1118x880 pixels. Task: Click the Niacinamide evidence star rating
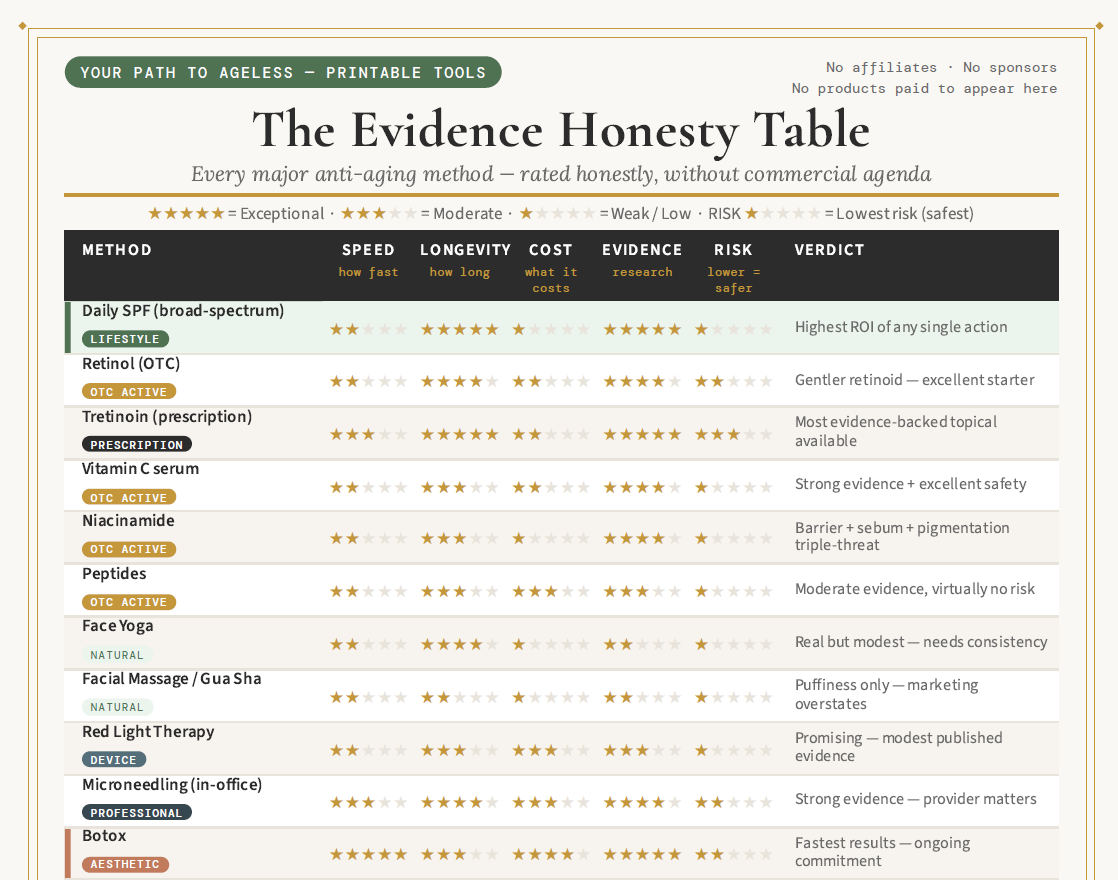(642, 538)
